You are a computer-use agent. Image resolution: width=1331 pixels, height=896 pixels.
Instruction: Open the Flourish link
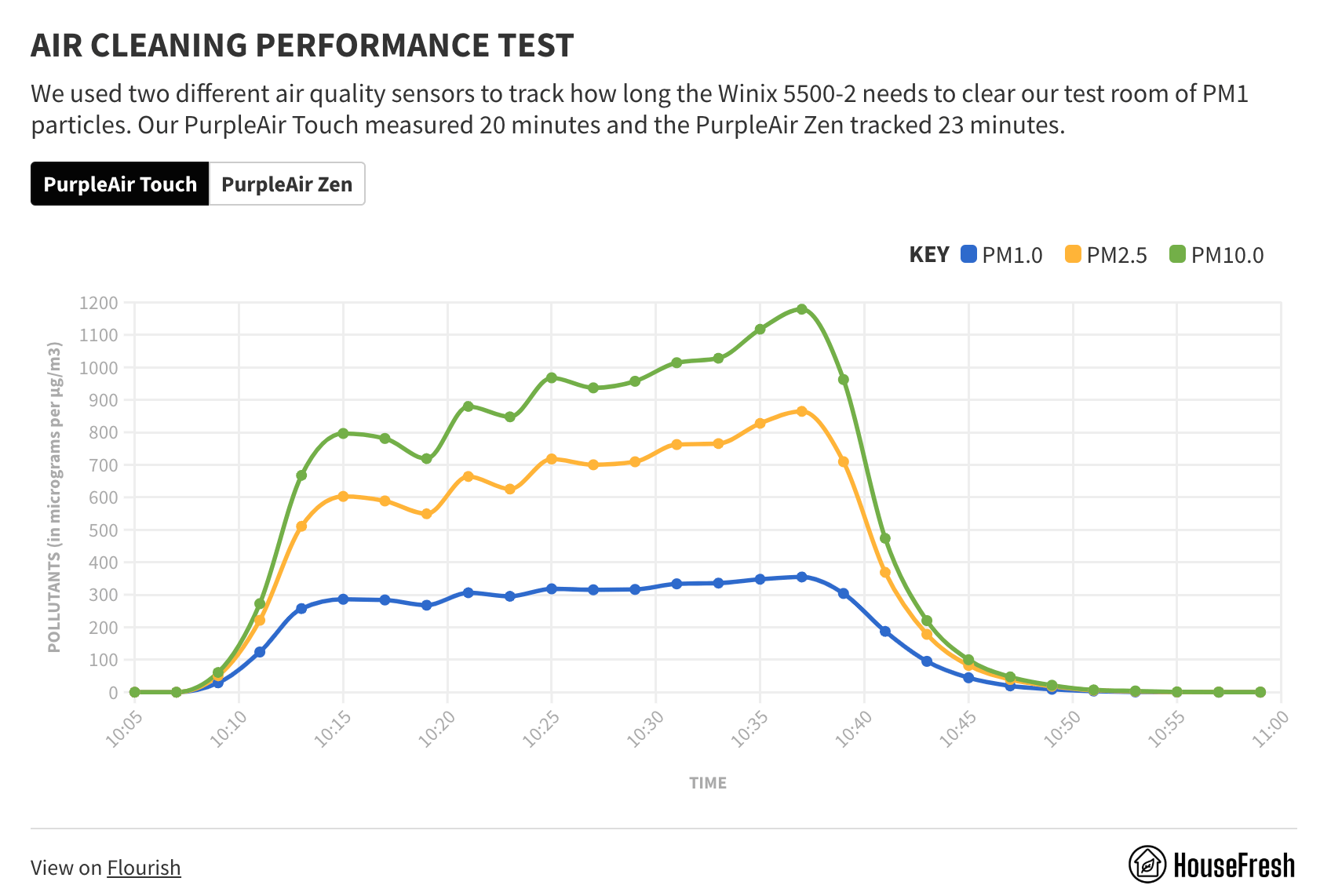(144, 868)
